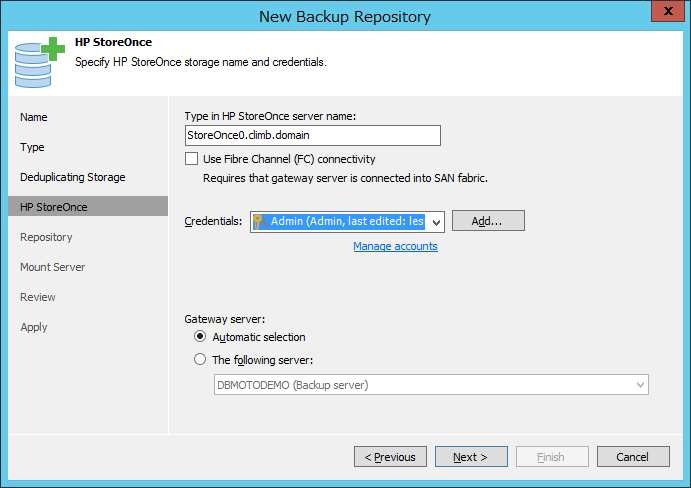Click the Add... credentials button
This screenshot has width=691, height=488.
[x=488, y=221]
